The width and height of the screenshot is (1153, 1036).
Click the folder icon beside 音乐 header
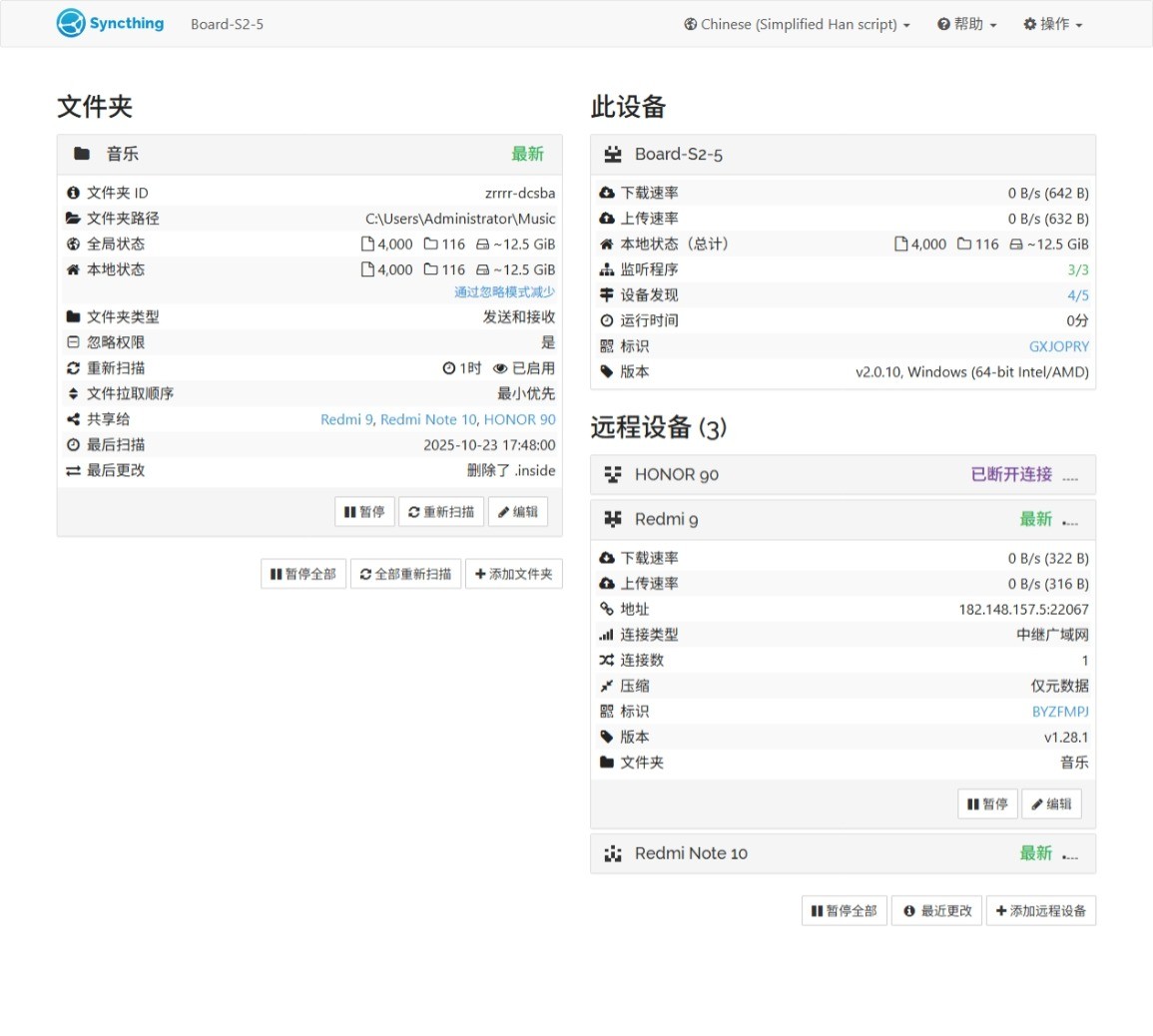pos(82,154)
